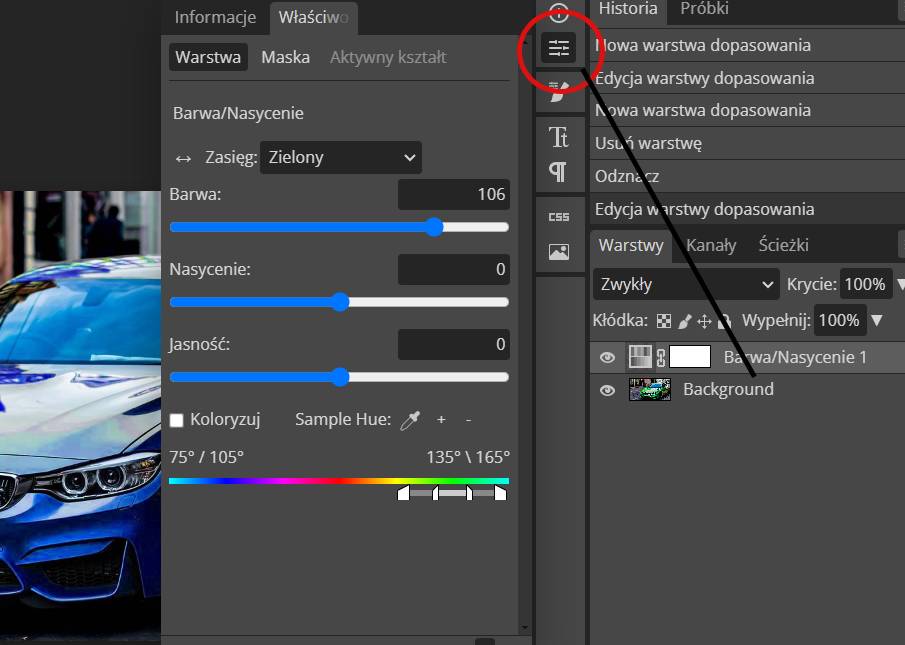Viewport: 905px width, 645px height.
Task: Select the Maska button
Action: [x=286, y=57]
